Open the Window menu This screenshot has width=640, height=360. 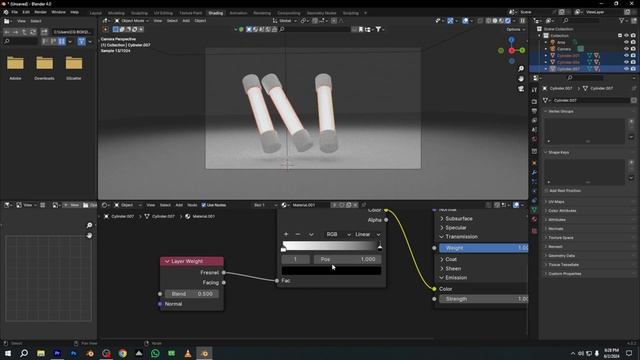(x=58, y=12)
